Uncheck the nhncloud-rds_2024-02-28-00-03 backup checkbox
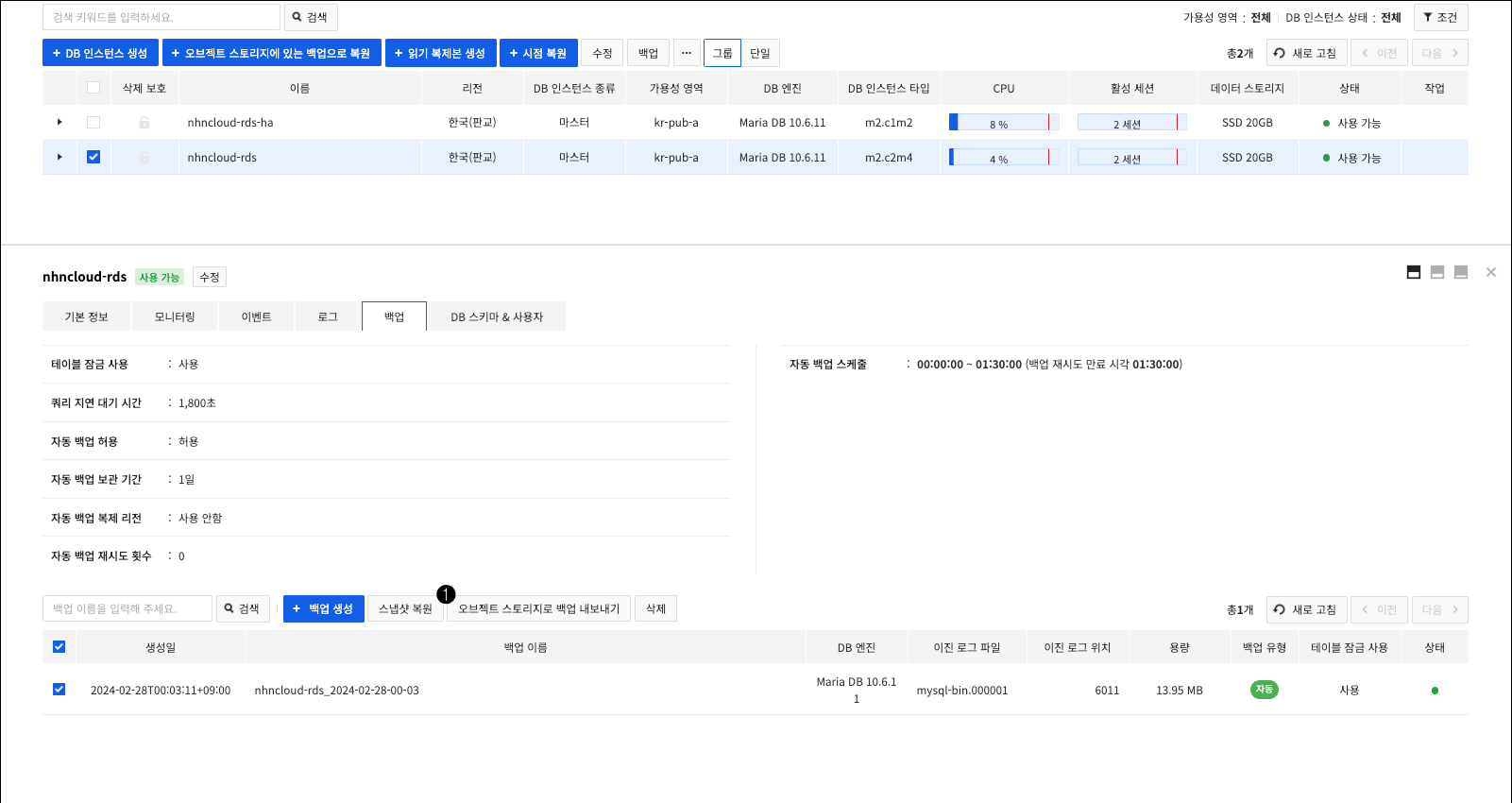Screen dimensions: 1512x803 (59, 690)
